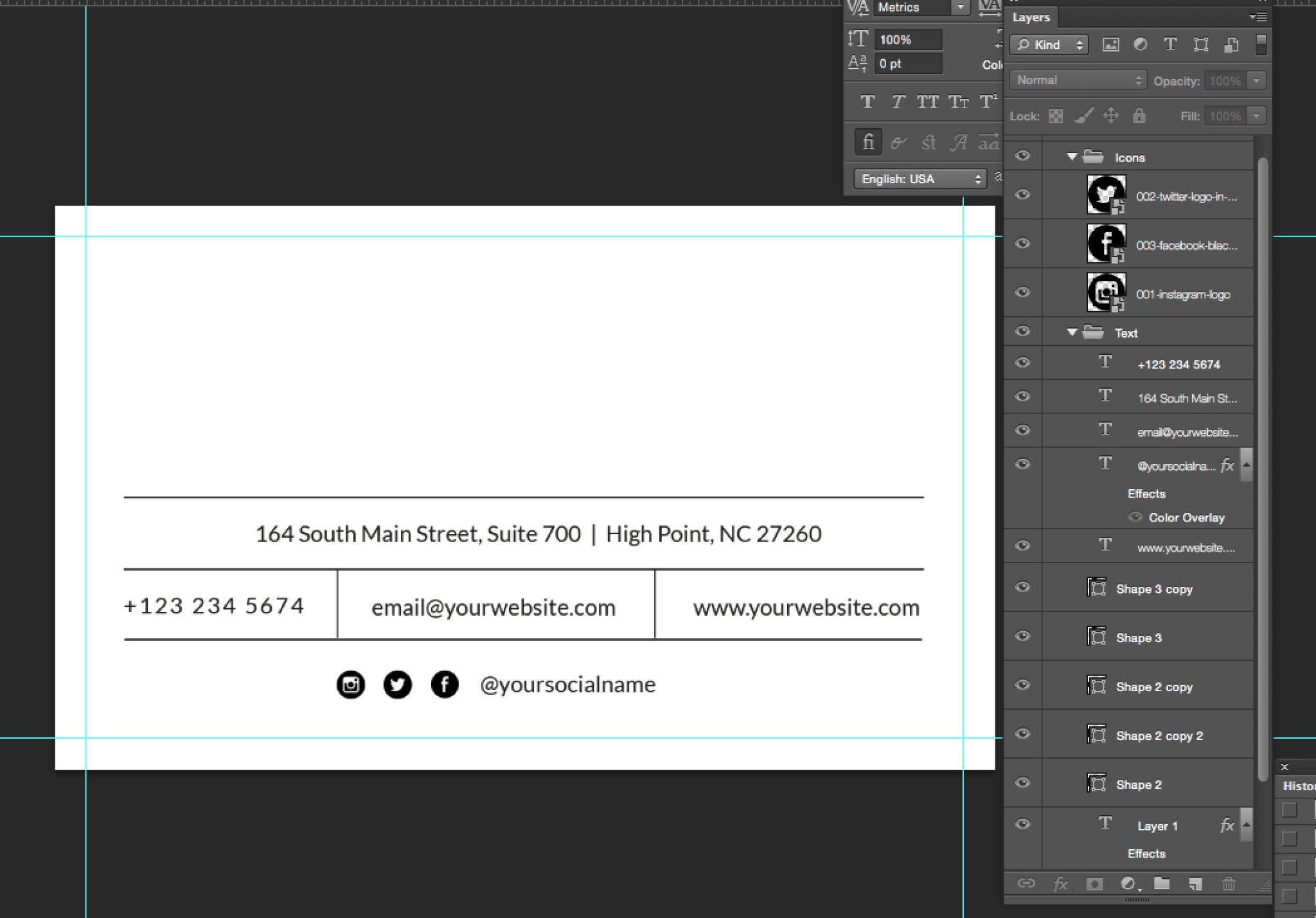
Task: Click the 001-instagram-logo layer thumbnail
Action: pyautogui.click(x=1105, y=292)
